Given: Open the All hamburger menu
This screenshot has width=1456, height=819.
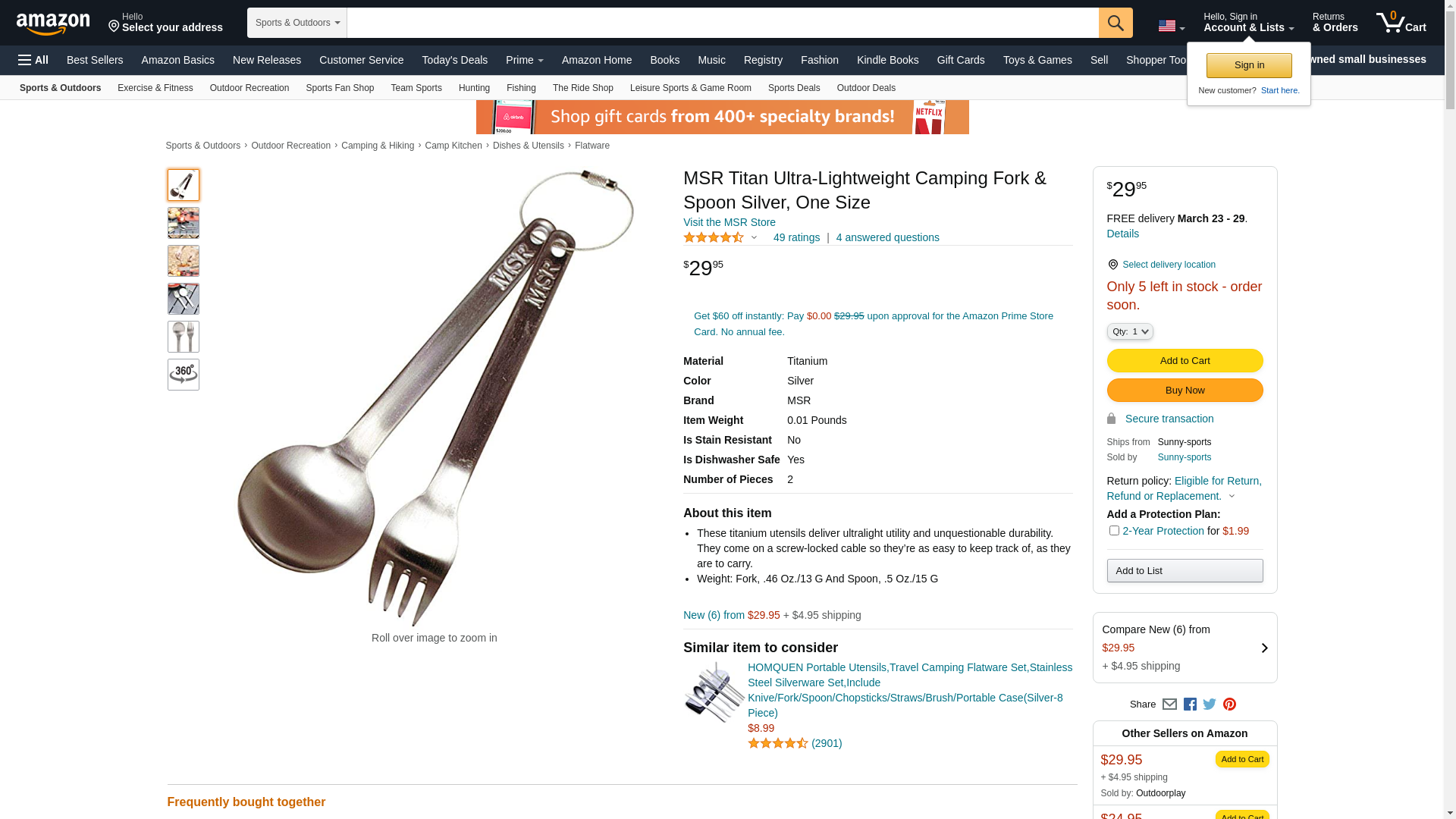Looking at the screenshot, I should coord(33,60).
